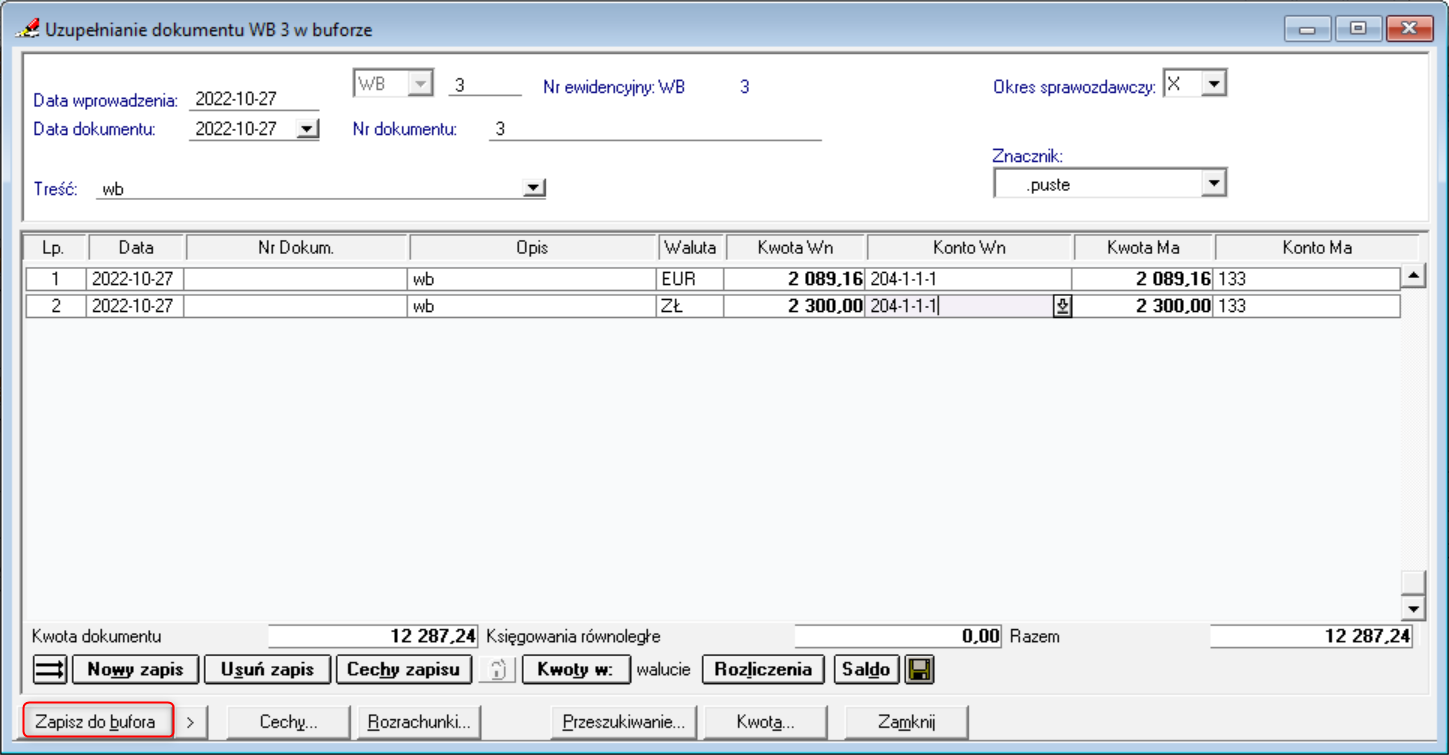1449x755 pixels.
Task: Click the Opis column header
Action: point(533,247)
